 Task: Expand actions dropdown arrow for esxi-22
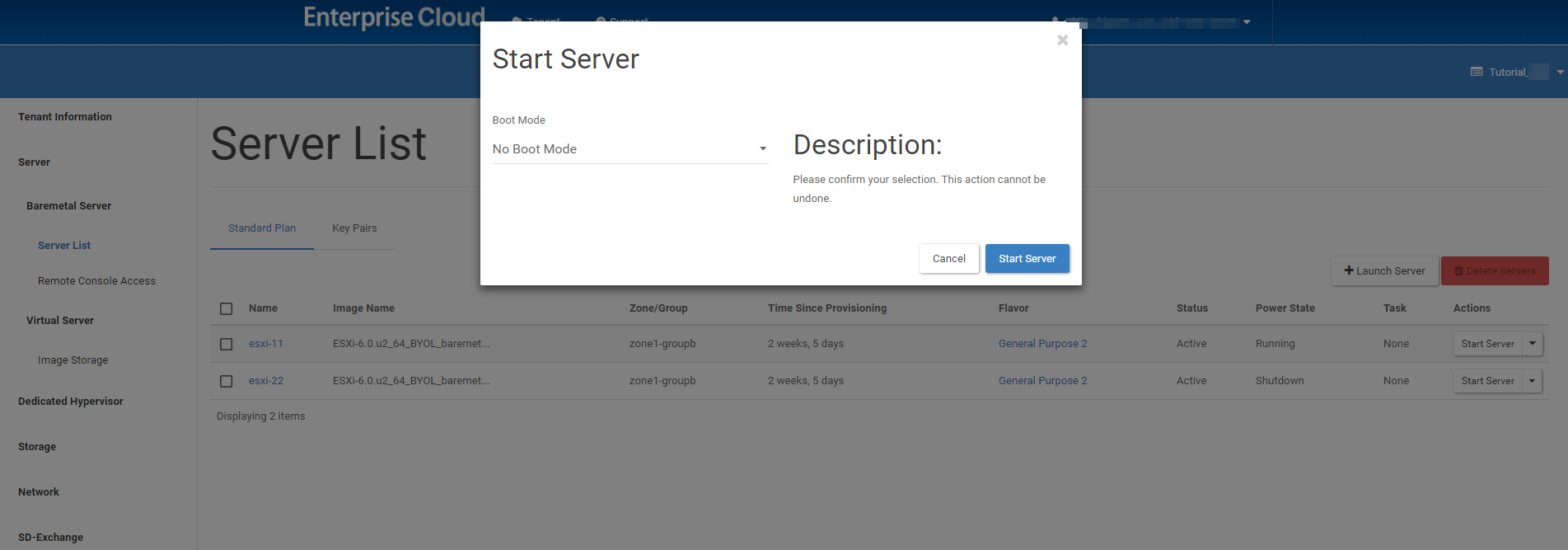point(1532,381)
